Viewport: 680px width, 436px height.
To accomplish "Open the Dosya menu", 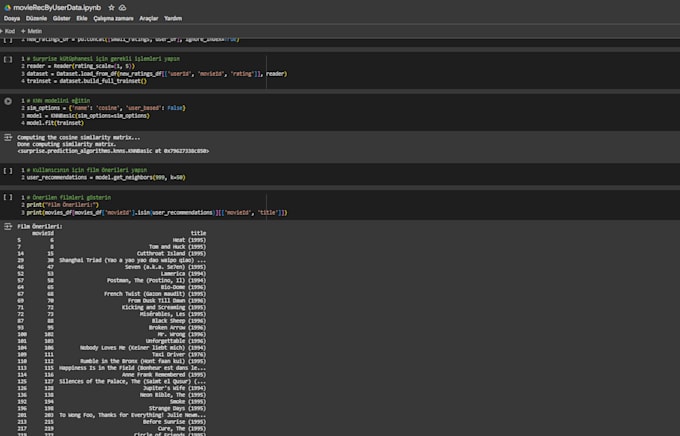I will [x=12, y=18].
